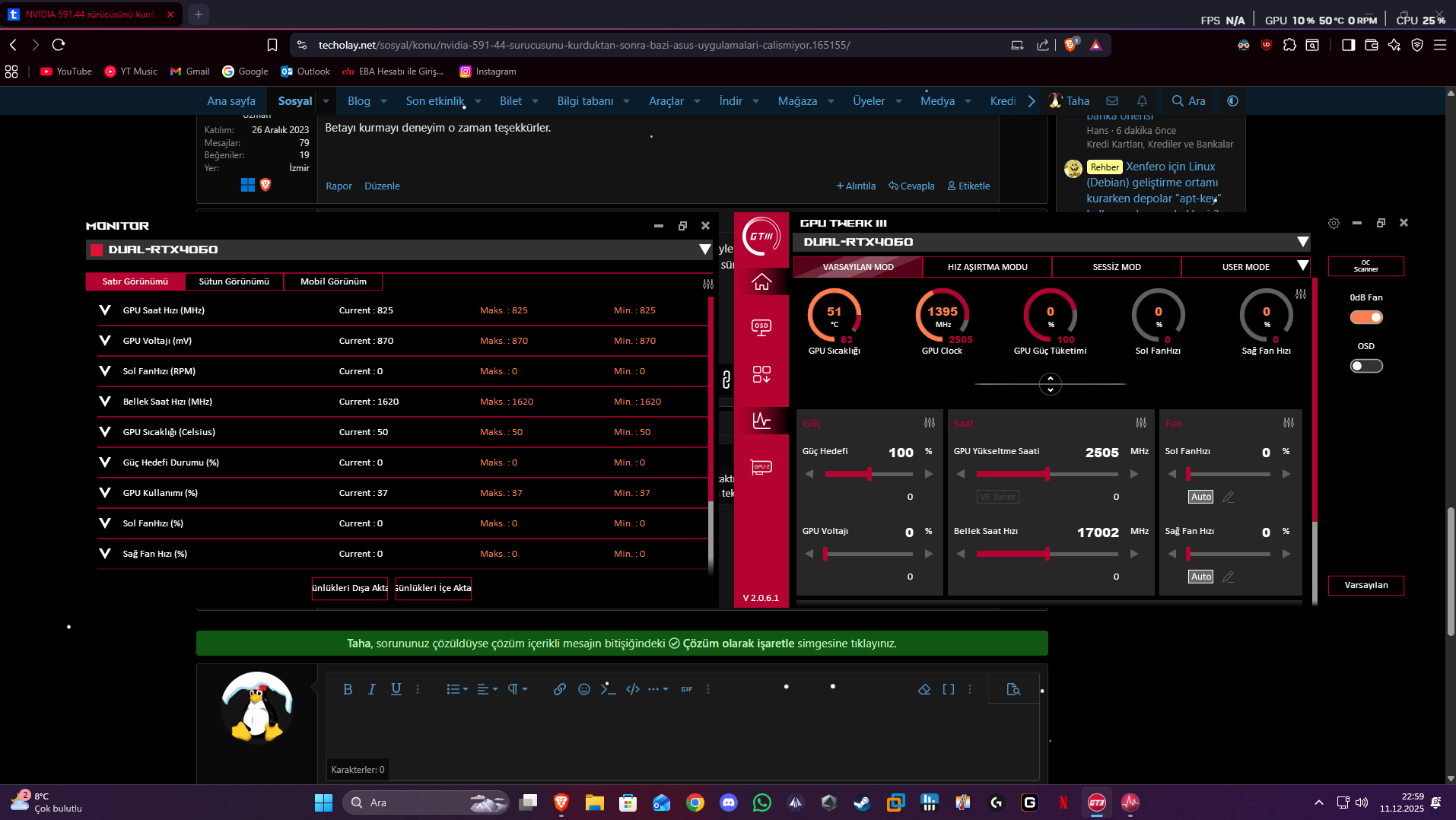Open Saat panel adjustment sliders icon
This screenshot has height=820, width=1456.
(1141, 423)
